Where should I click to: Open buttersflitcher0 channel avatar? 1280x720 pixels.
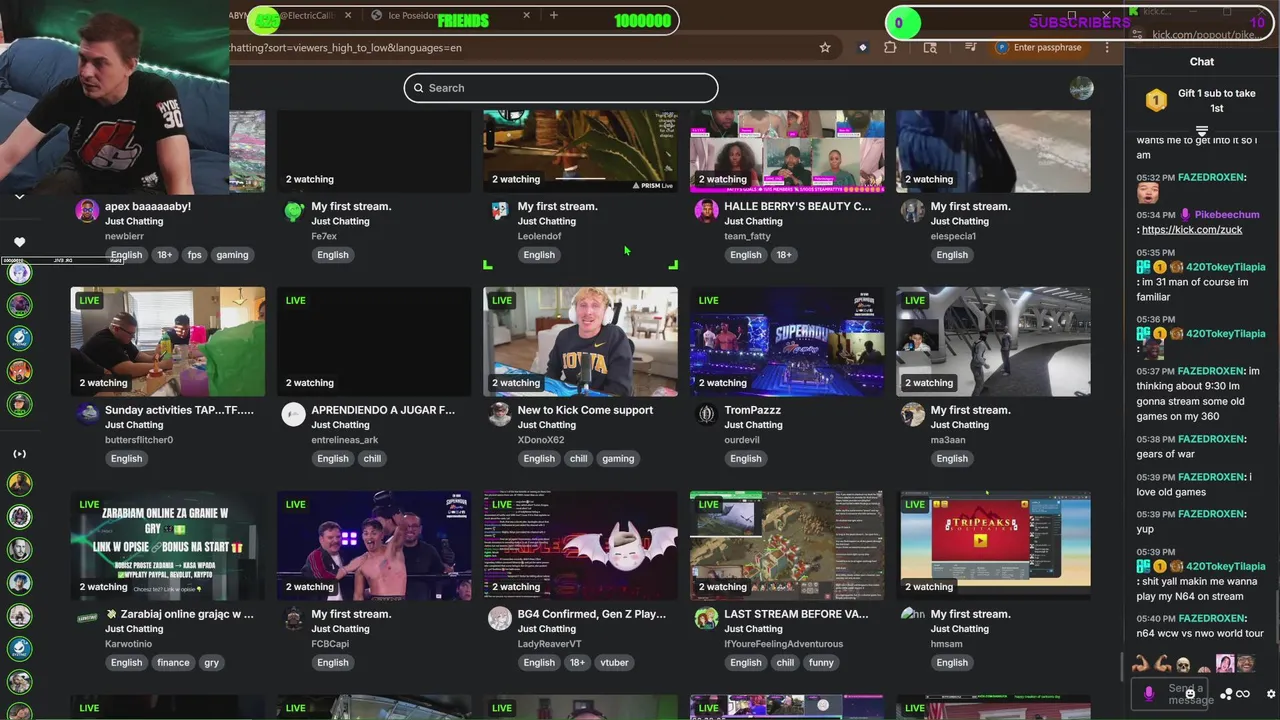87,415
